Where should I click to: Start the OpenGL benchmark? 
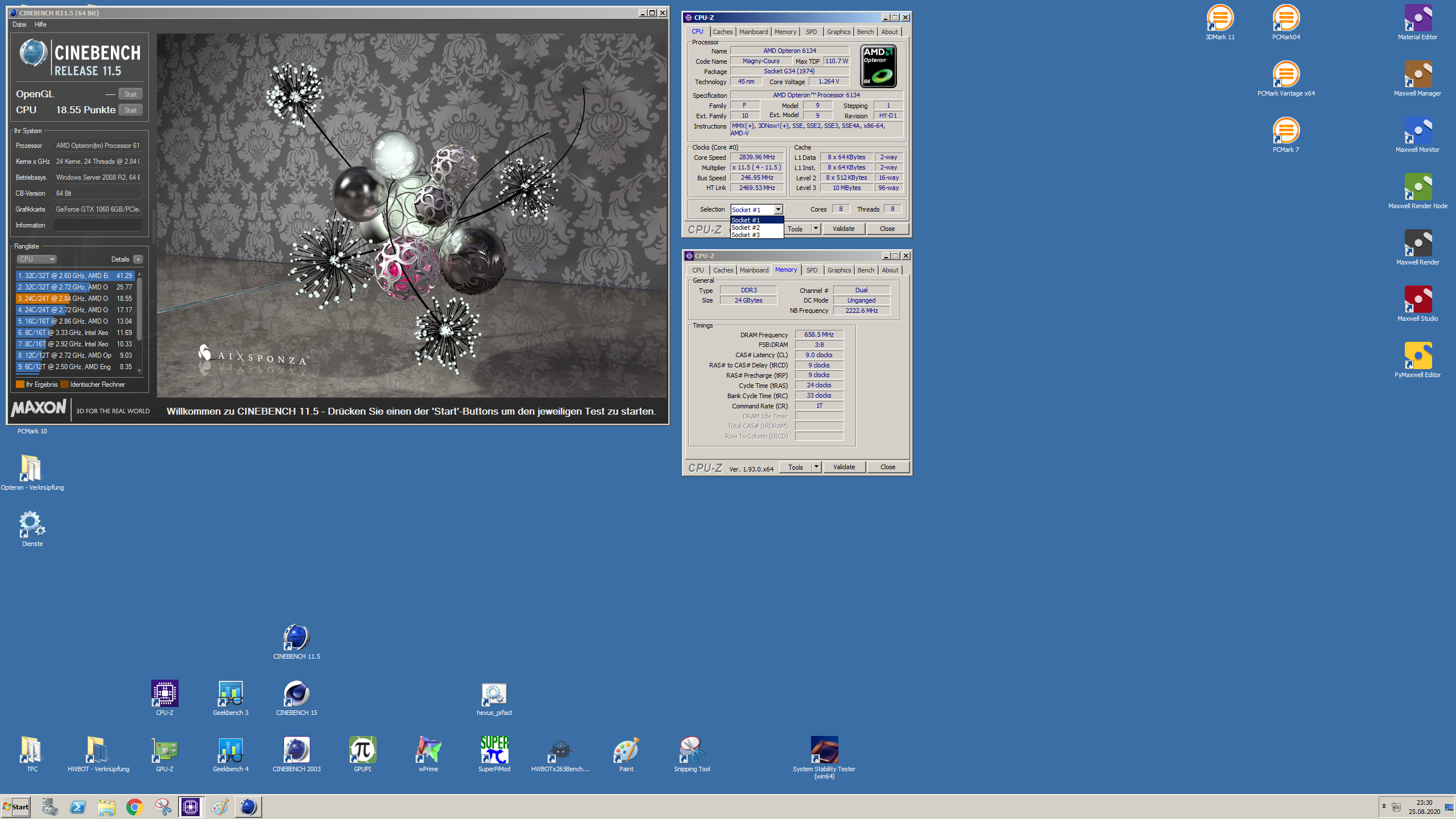pyautogui.click(x=130, y=94)
